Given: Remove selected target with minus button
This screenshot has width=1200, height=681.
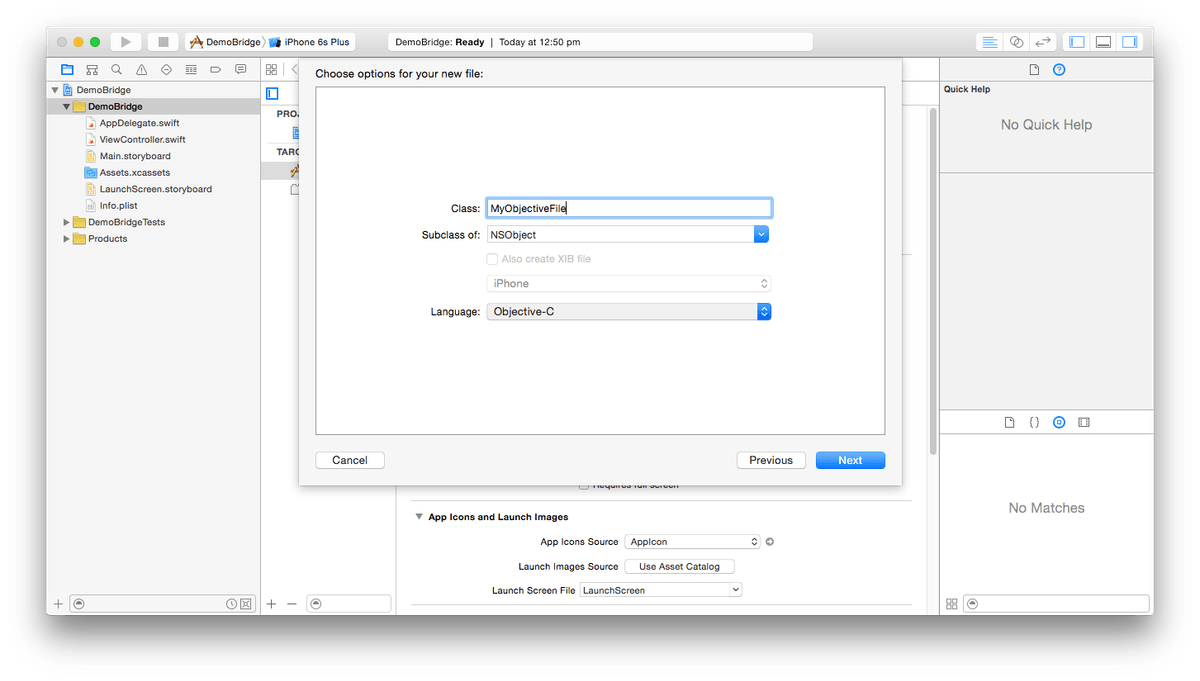Looking at the screenshot, I should (x=292, y=604).
